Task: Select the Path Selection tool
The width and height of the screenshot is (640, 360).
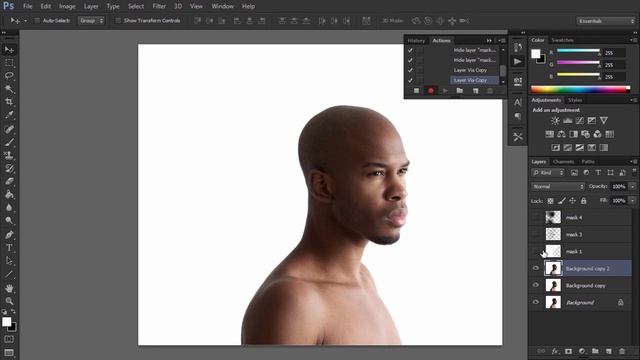Action: (x=9, y=261)
